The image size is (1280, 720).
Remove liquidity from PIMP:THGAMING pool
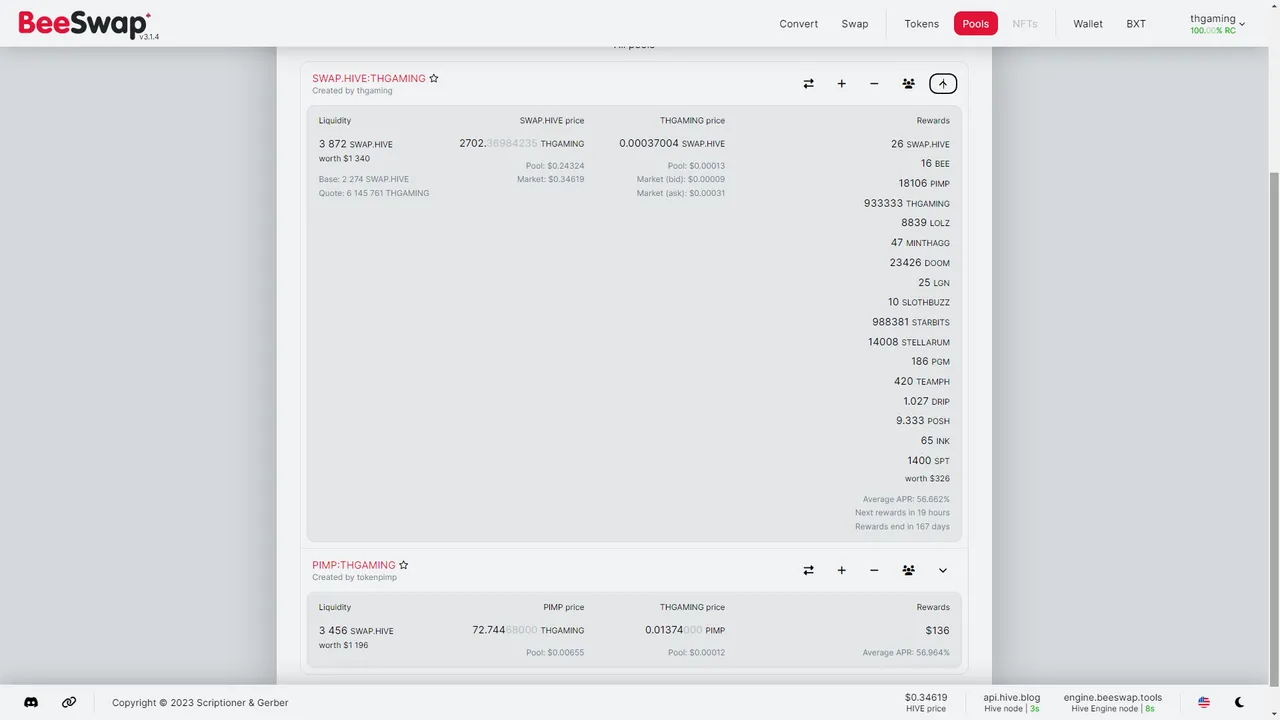(x=874, y=570)
